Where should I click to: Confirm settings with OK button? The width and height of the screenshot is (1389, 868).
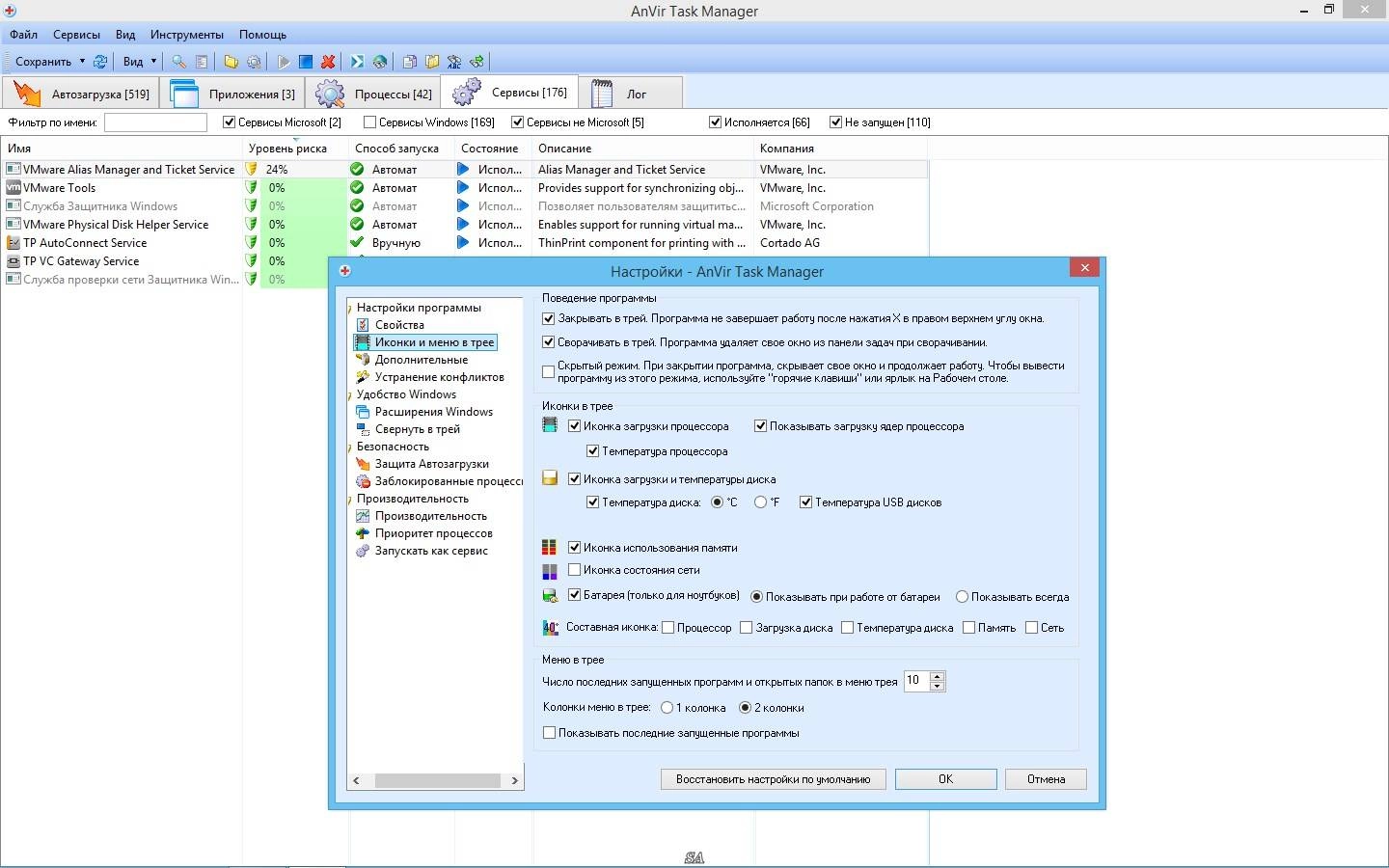pos(945,779)
